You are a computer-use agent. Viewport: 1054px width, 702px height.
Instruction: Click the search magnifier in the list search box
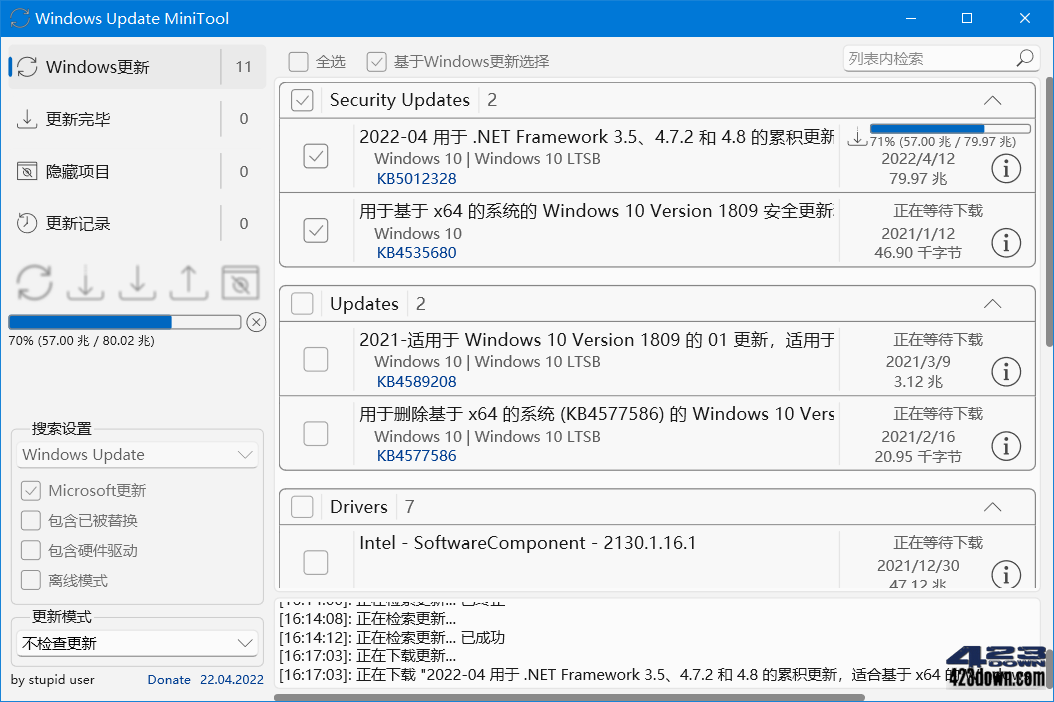(x=1024, y=58)
